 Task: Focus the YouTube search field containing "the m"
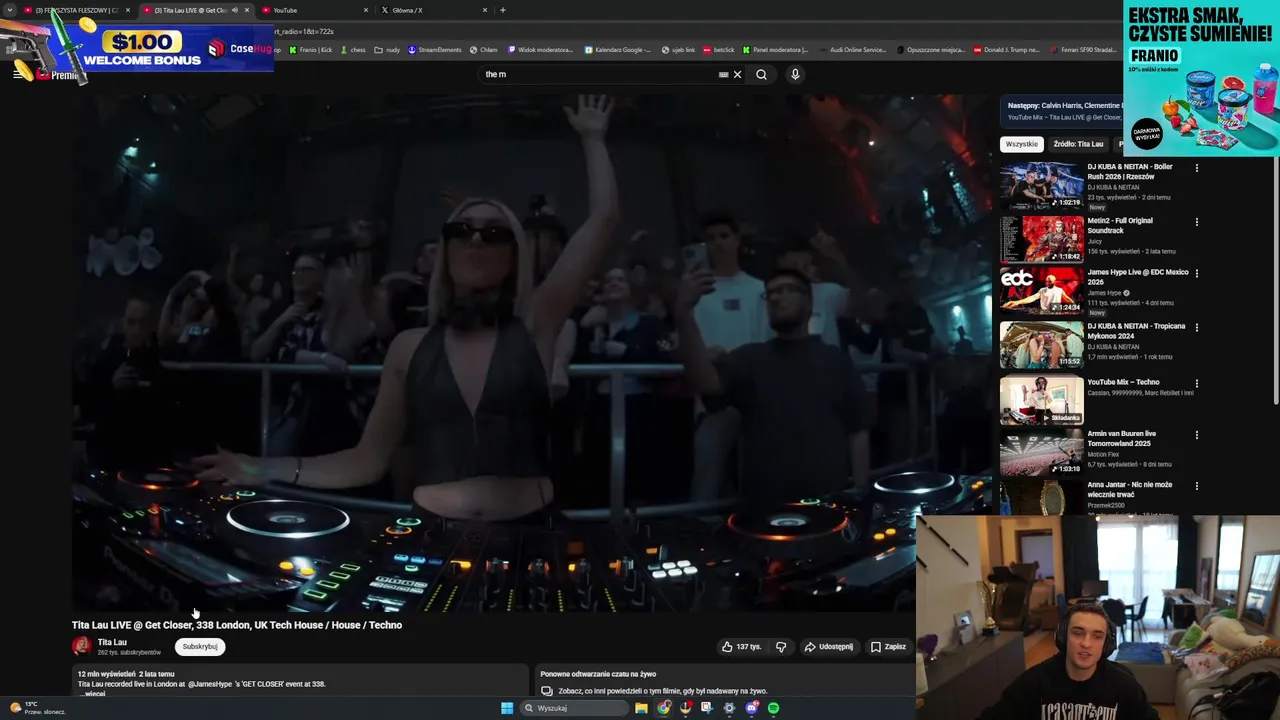pos(600,74)
